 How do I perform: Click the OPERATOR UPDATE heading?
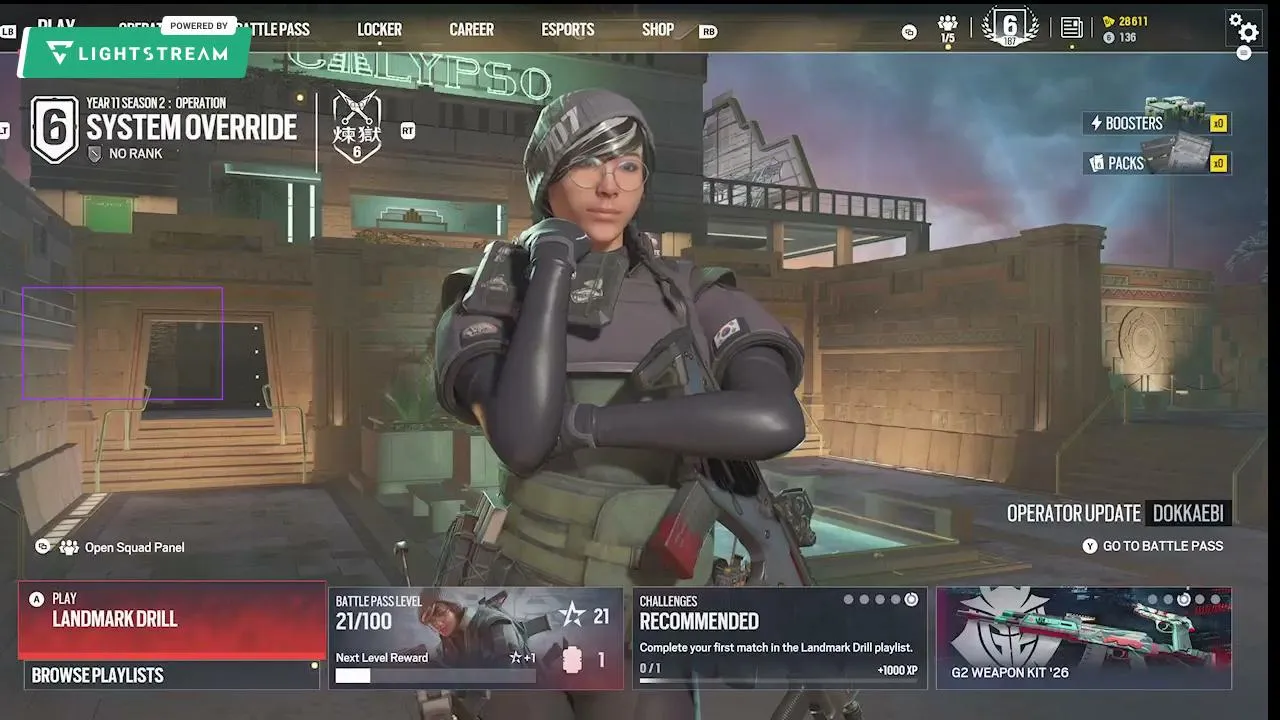point(1073,513)
